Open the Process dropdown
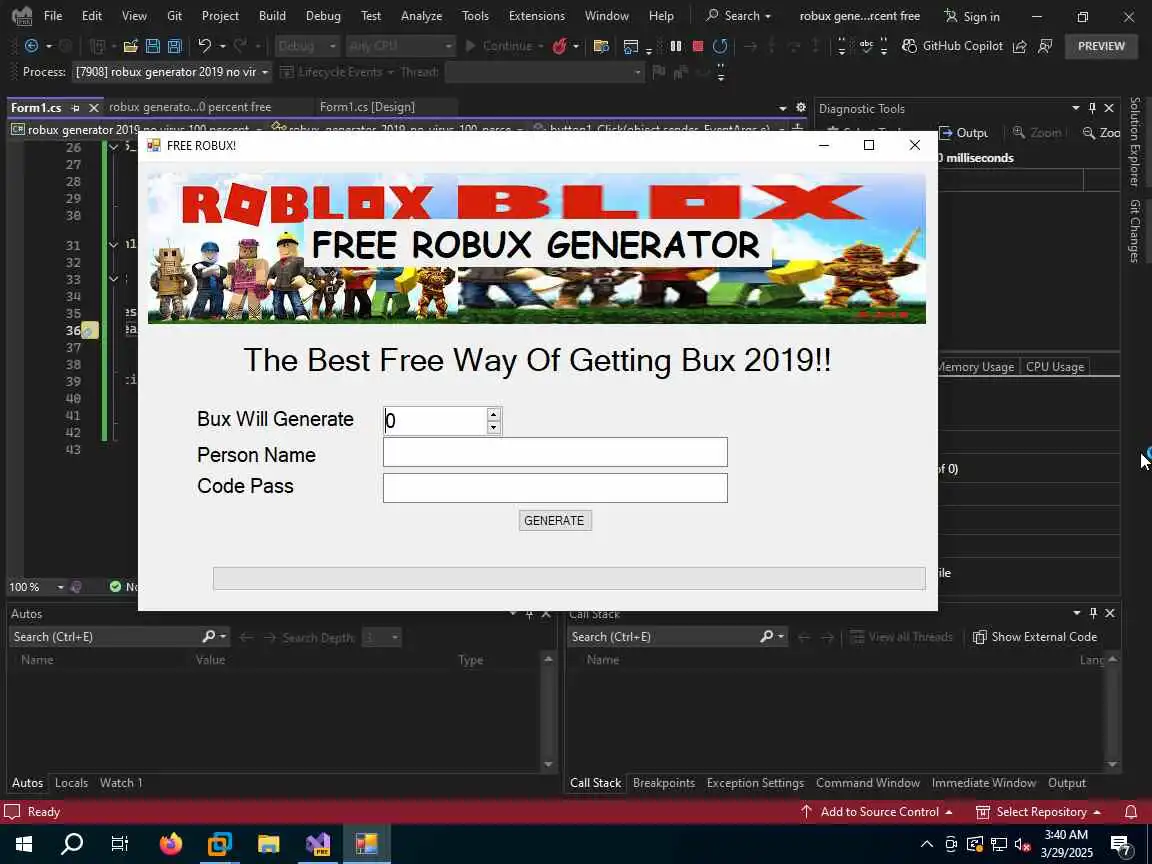 click(264, 72)
